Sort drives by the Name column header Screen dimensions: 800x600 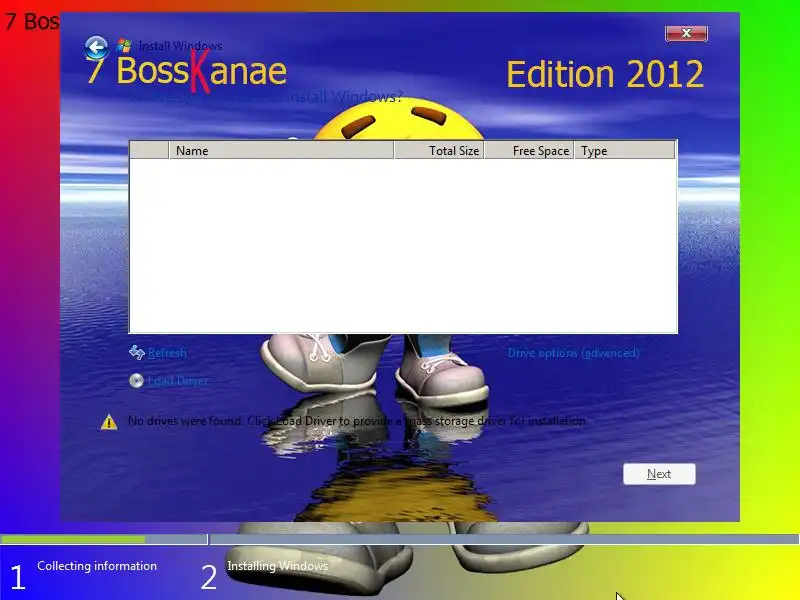pyautogui.click(x=281, y=151)
